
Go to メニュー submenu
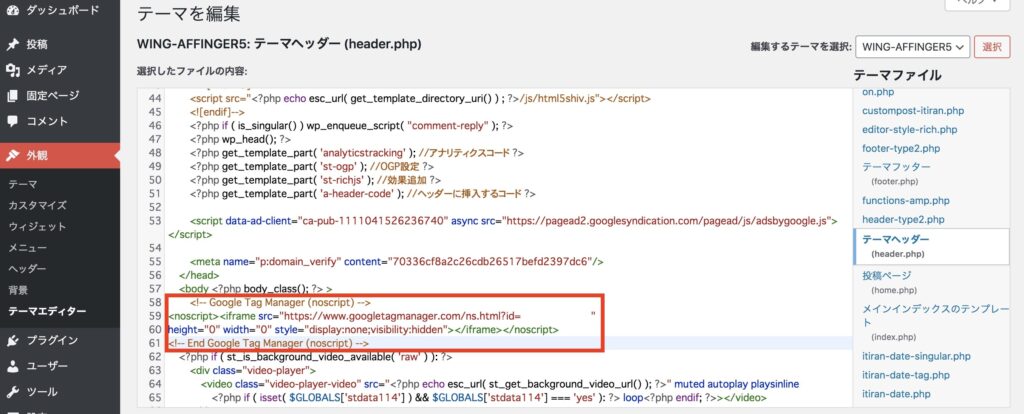[x=27, y=247]
